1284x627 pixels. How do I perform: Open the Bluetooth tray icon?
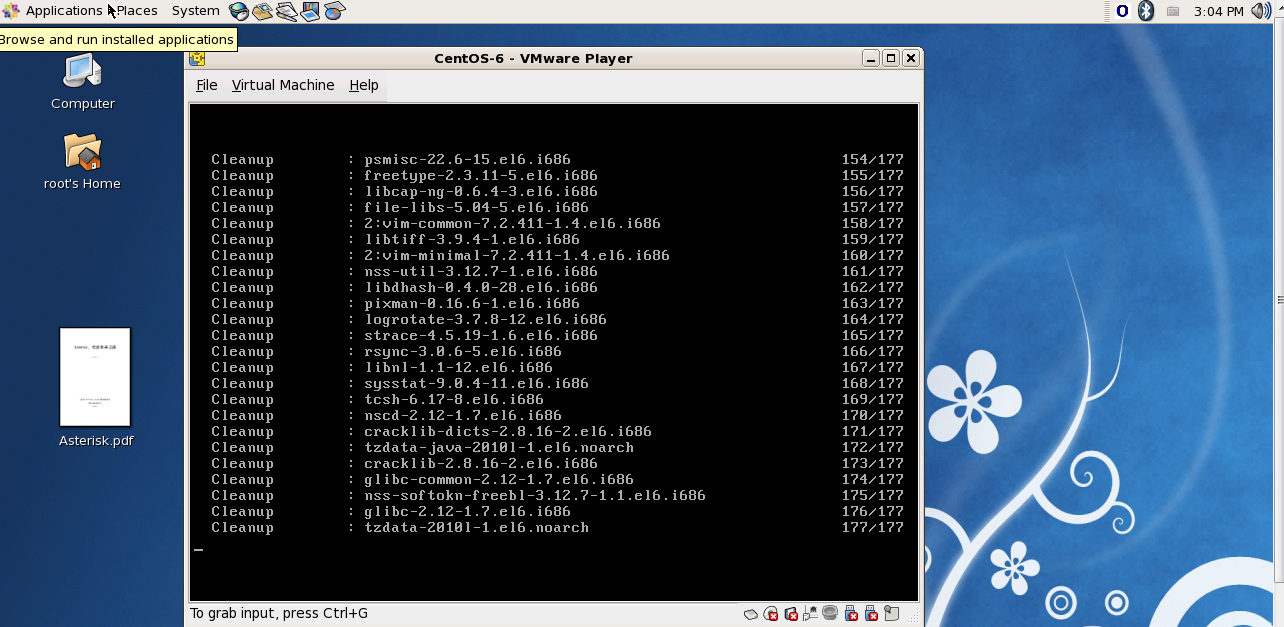[x=1147, y=11]
